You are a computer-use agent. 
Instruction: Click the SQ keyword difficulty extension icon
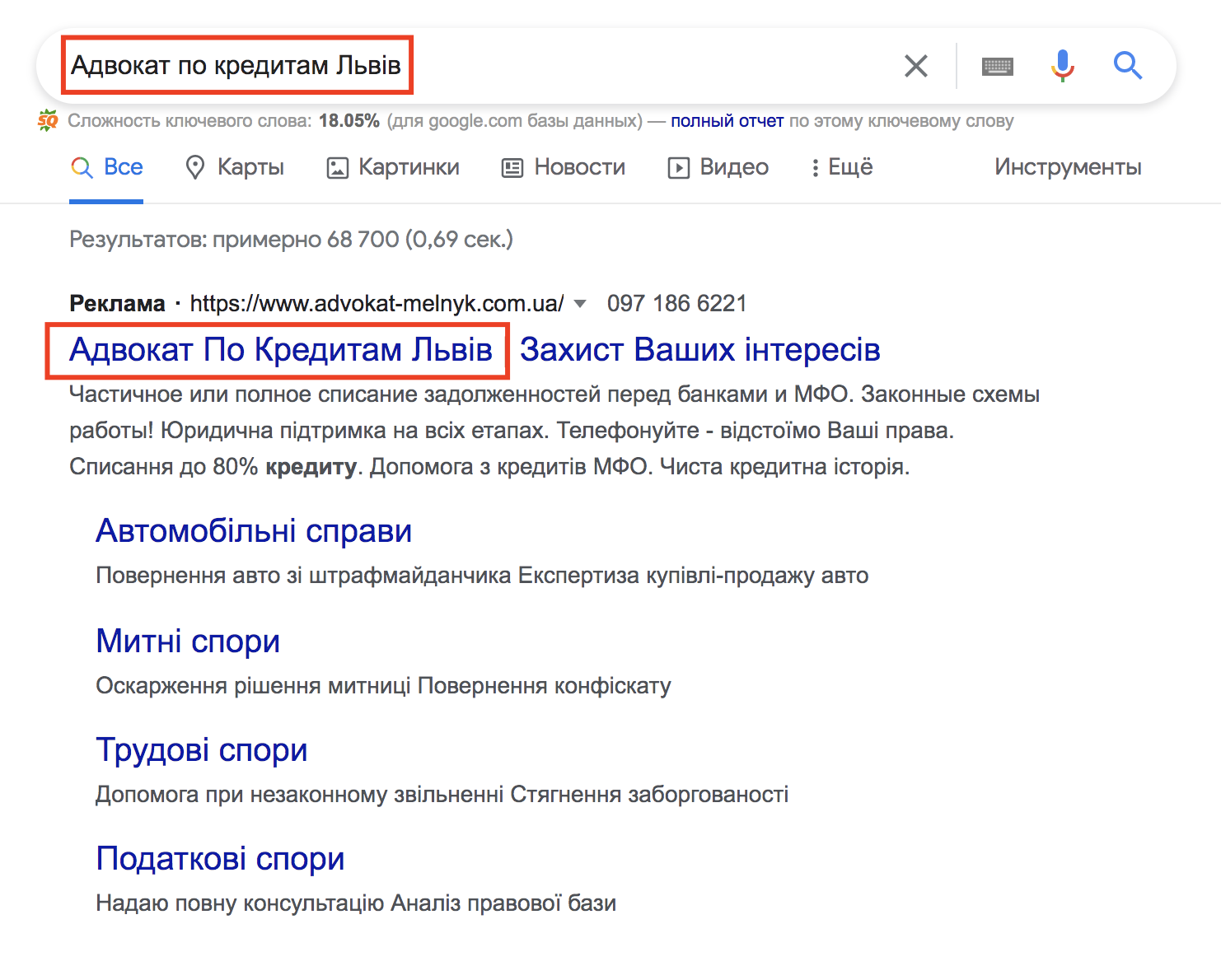(48, 120)
